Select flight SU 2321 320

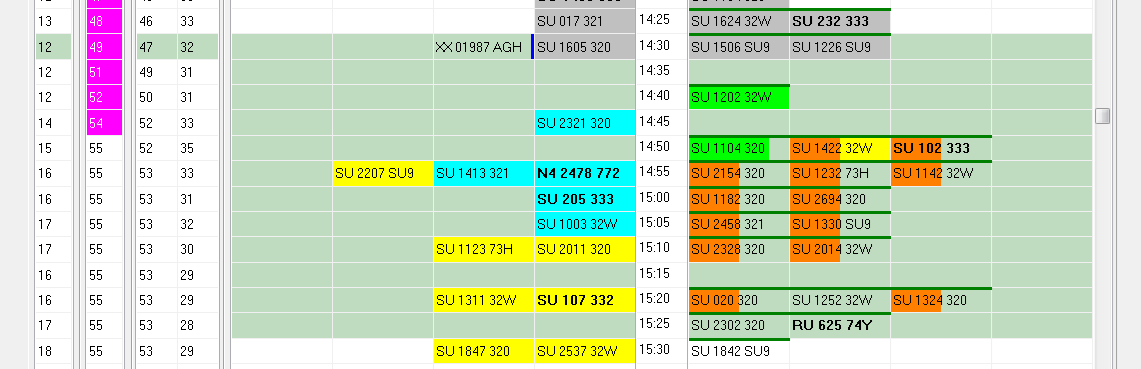click(x=585, y=123)
